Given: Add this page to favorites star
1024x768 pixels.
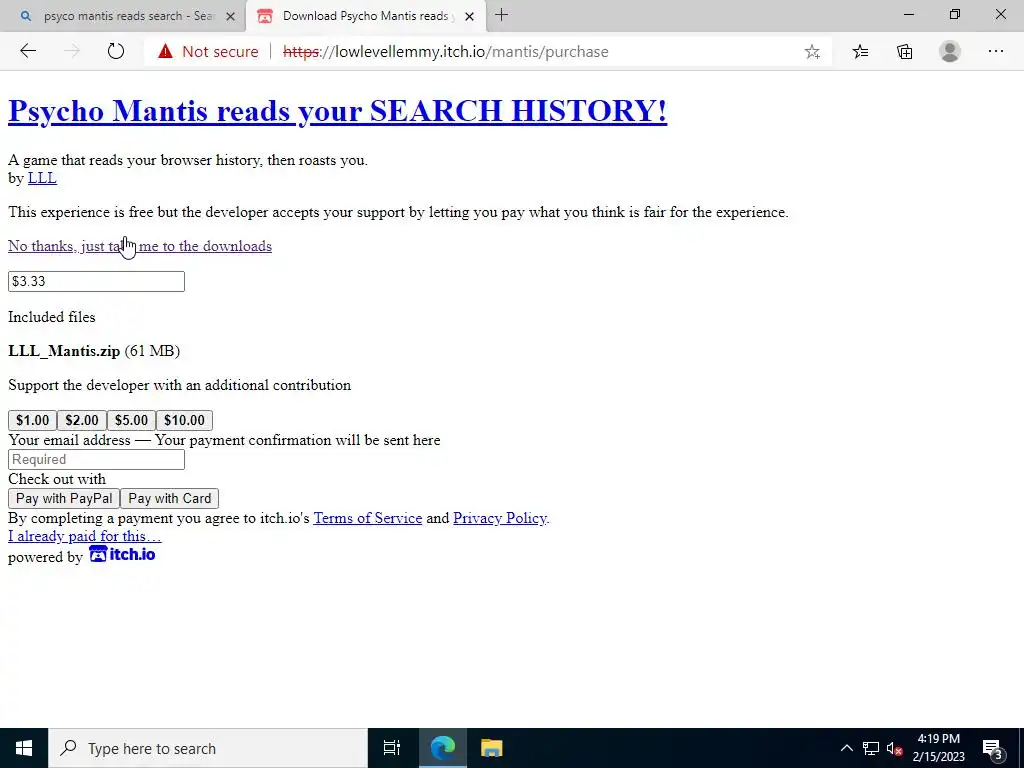Looking at the screenshot, I should pos(812,52).
